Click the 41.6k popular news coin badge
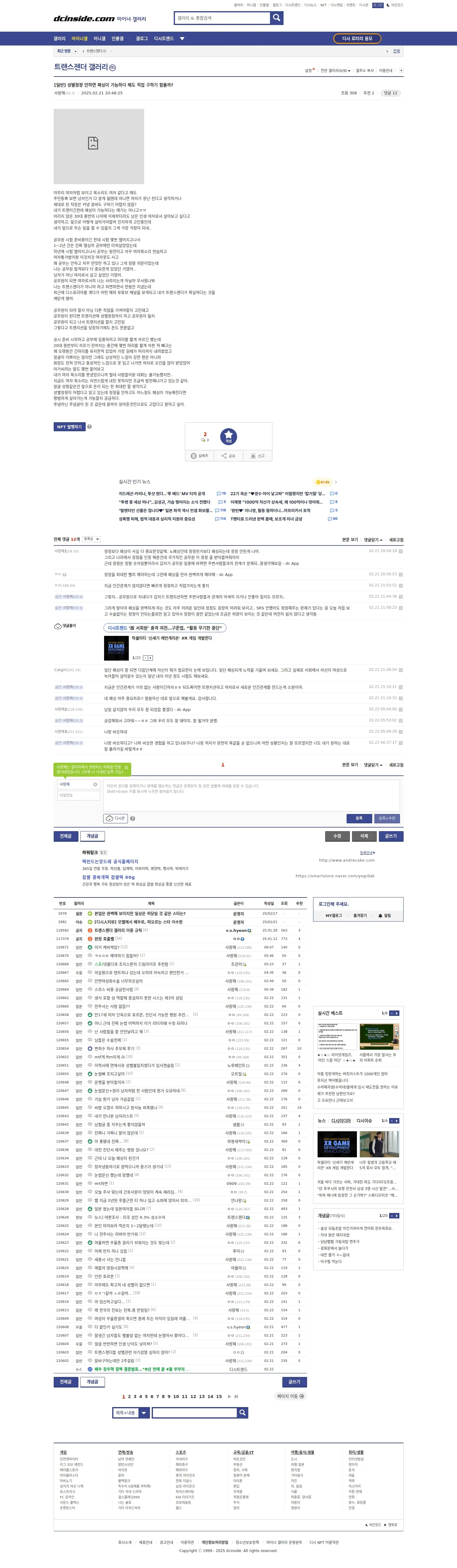457x1568 pixels. 323,482
